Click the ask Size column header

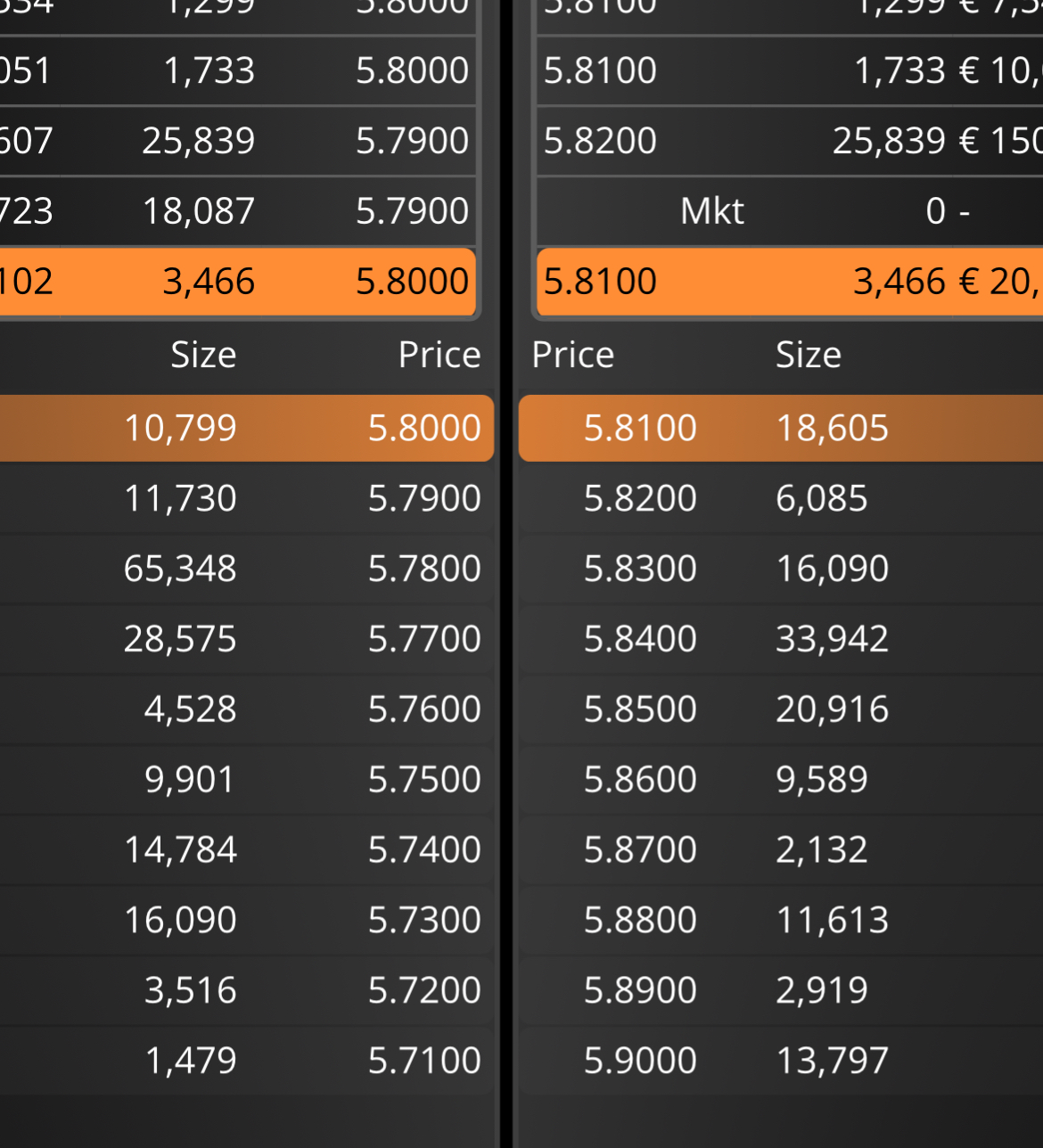pos(809,355)
